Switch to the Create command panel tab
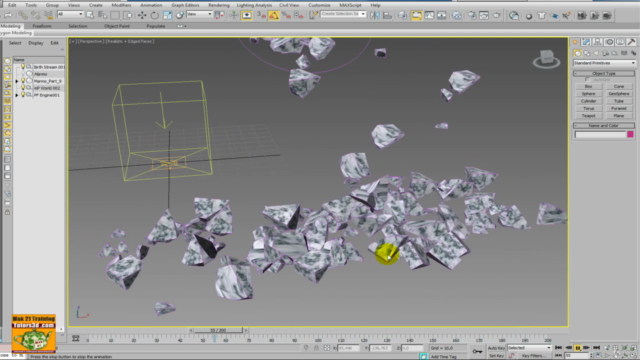The height and width of the screenshot is (360, 640). pyautogui.click(x=575, y=42)
